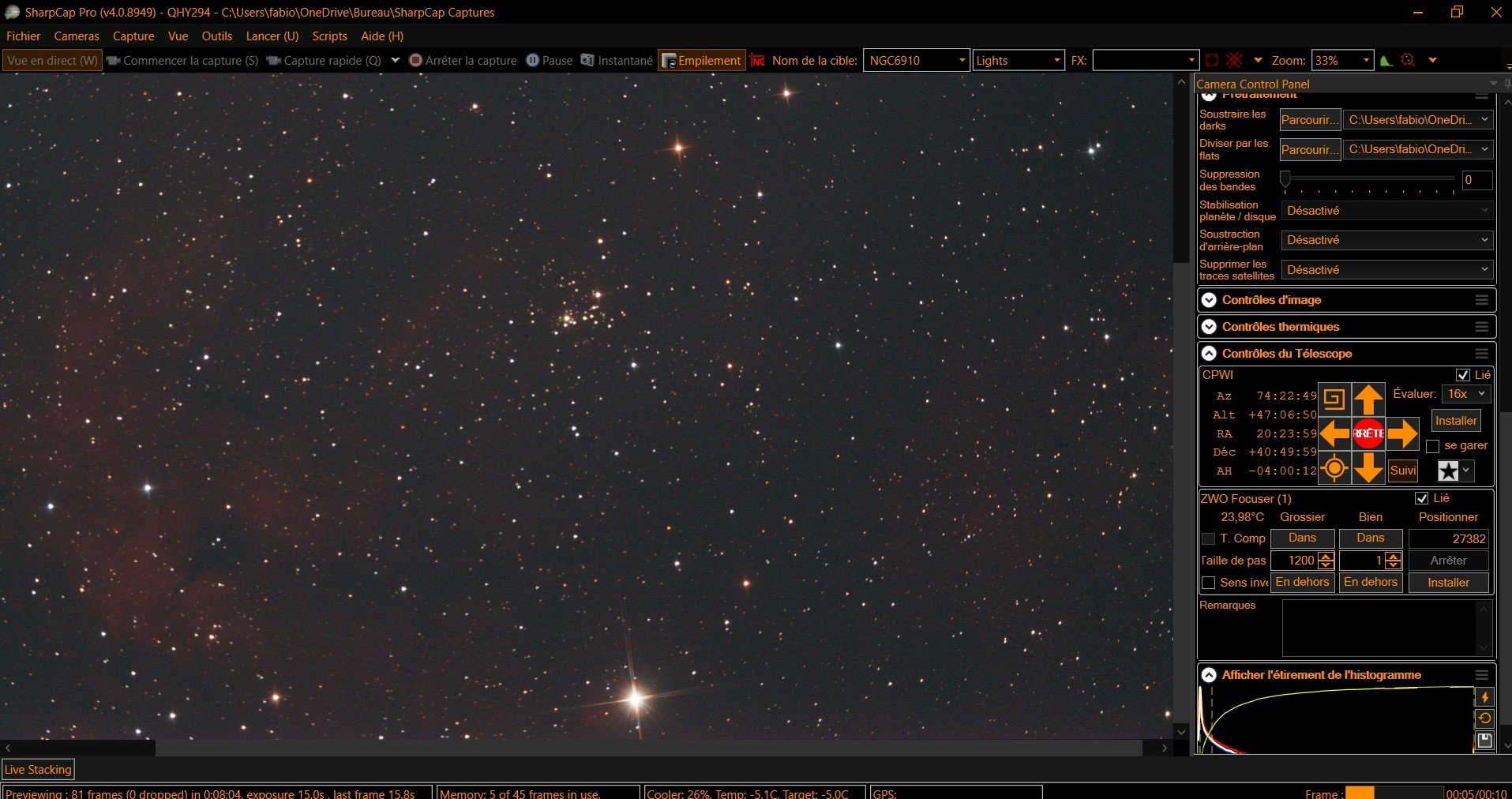Open the Contrôles d'image panel menu icon

pyautogui.click(x=1481, y=300)
